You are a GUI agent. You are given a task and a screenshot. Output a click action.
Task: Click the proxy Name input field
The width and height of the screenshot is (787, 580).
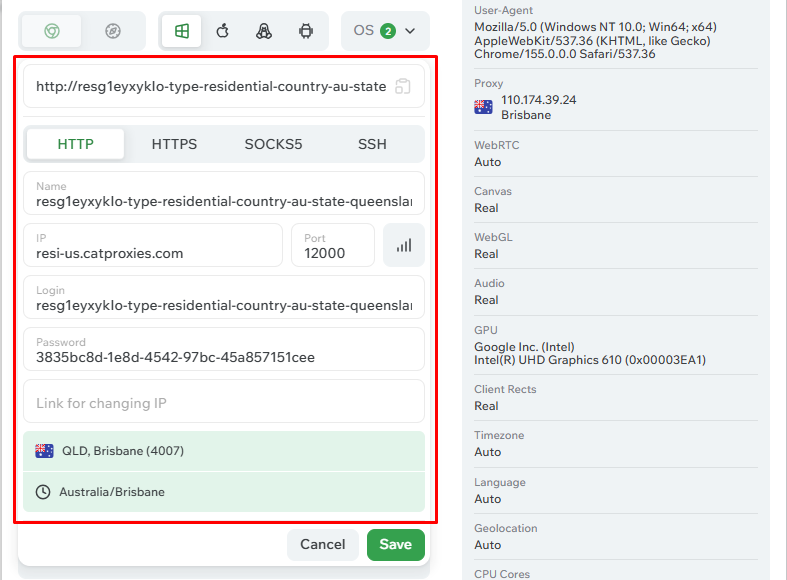224,194
